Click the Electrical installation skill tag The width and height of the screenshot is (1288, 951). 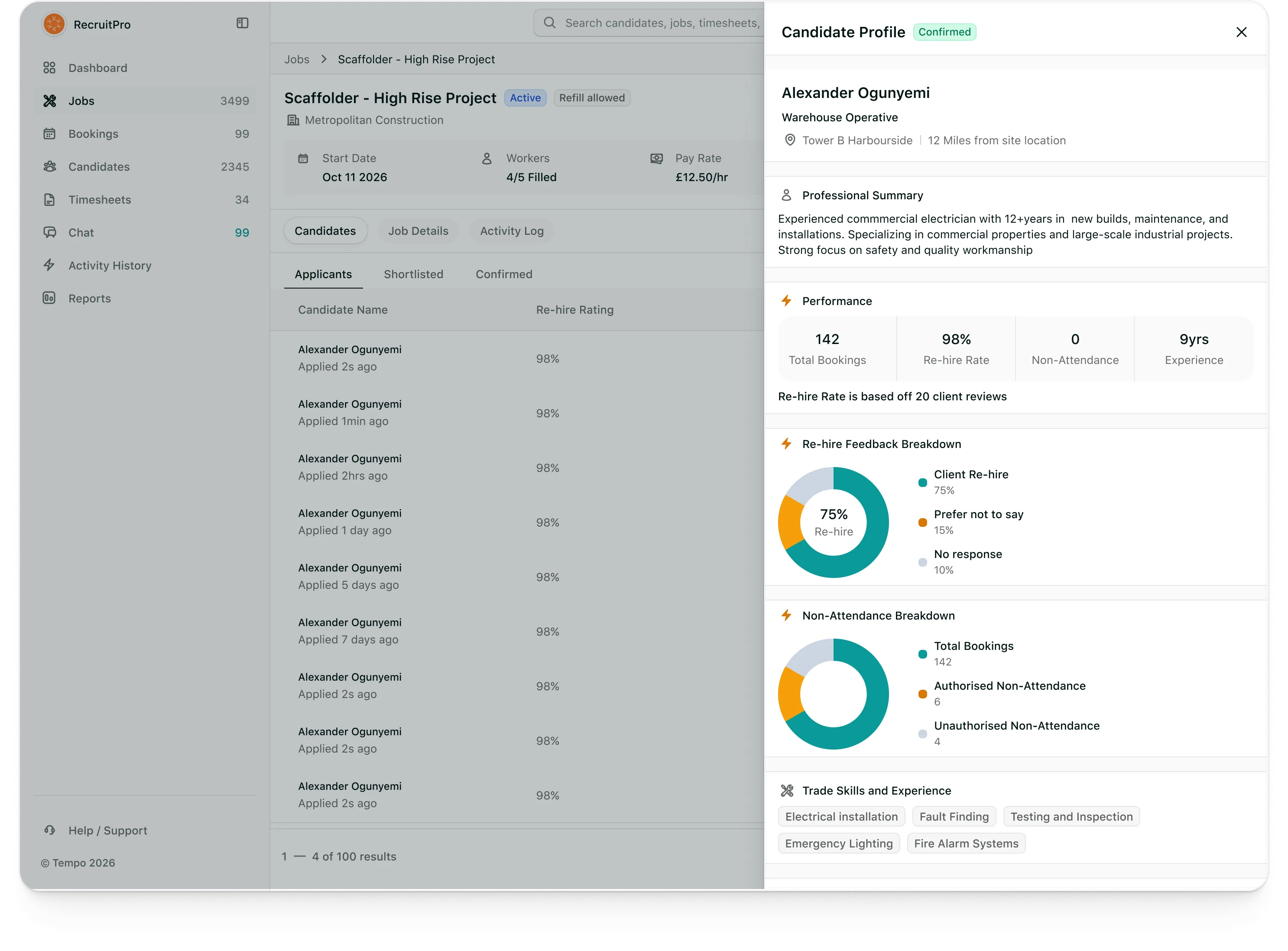841,816
